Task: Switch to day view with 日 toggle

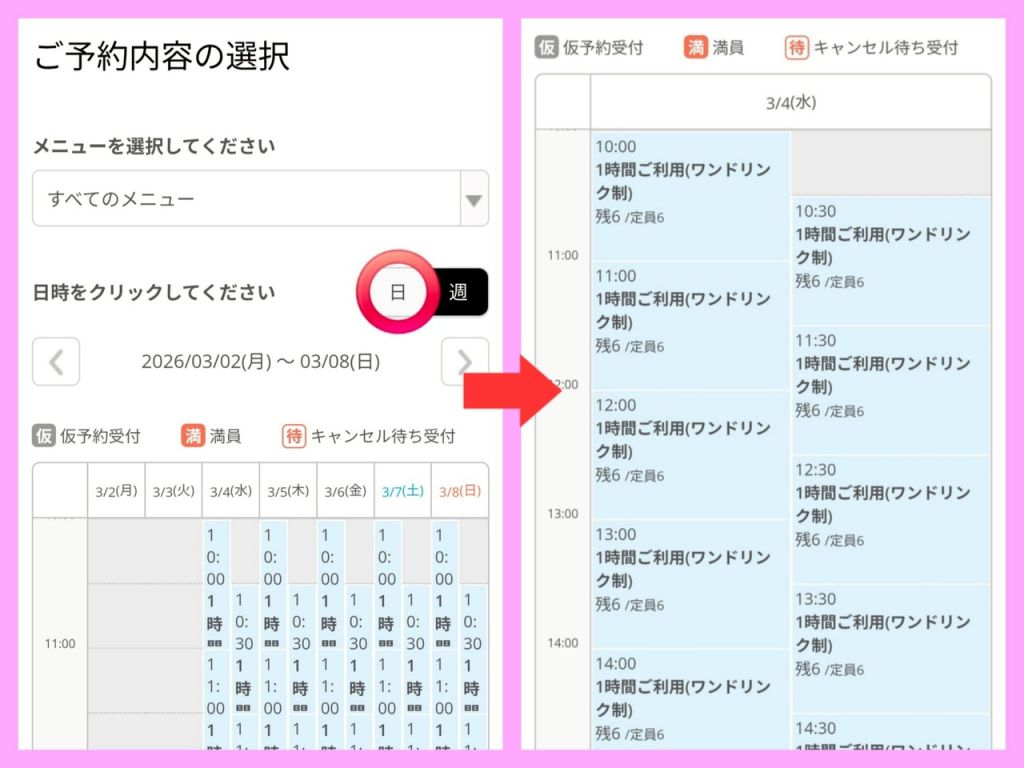Action: point(397,292)
